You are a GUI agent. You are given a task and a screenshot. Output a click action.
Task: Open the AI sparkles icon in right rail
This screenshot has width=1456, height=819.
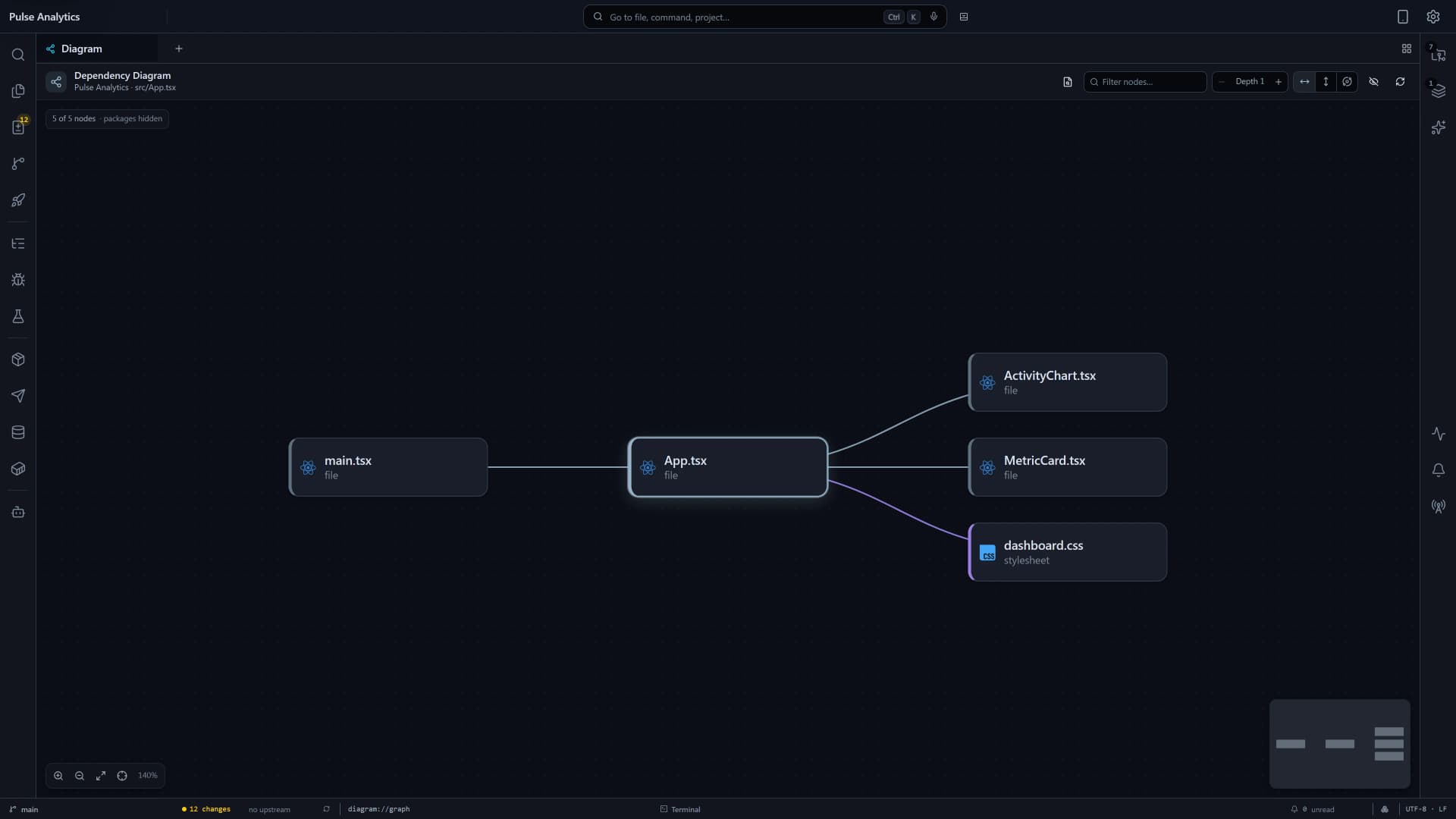[1438, 127]
